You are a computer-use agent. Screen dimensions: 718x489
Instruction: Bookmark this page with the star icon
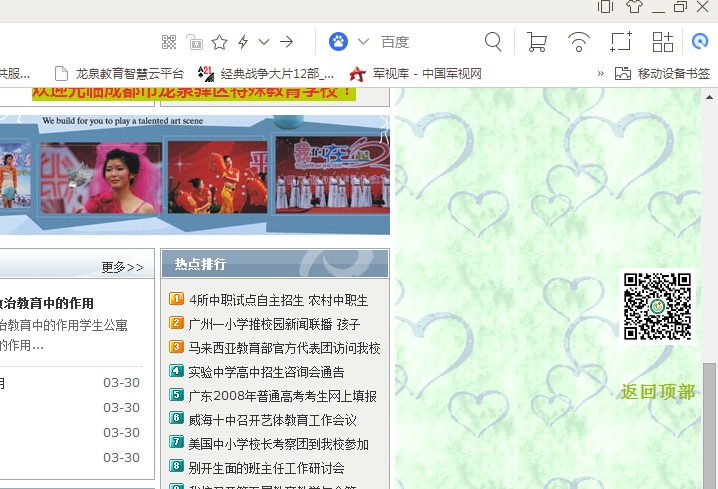coord(219,42)
